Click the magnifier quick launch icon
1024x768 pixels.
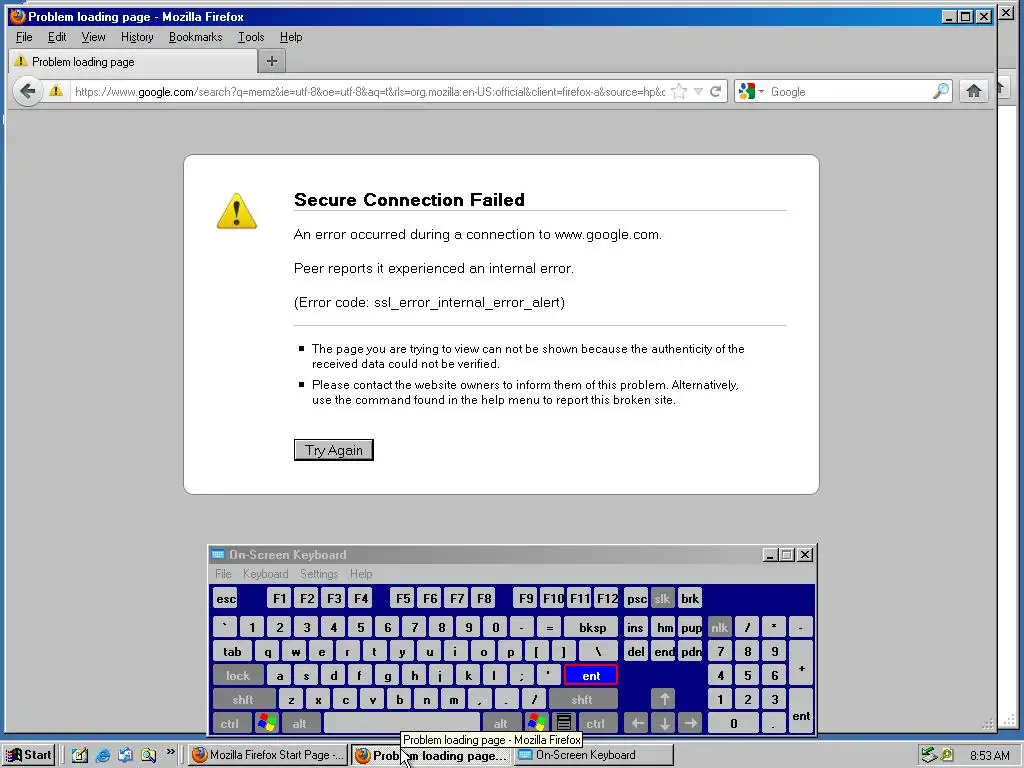(148, 756)
